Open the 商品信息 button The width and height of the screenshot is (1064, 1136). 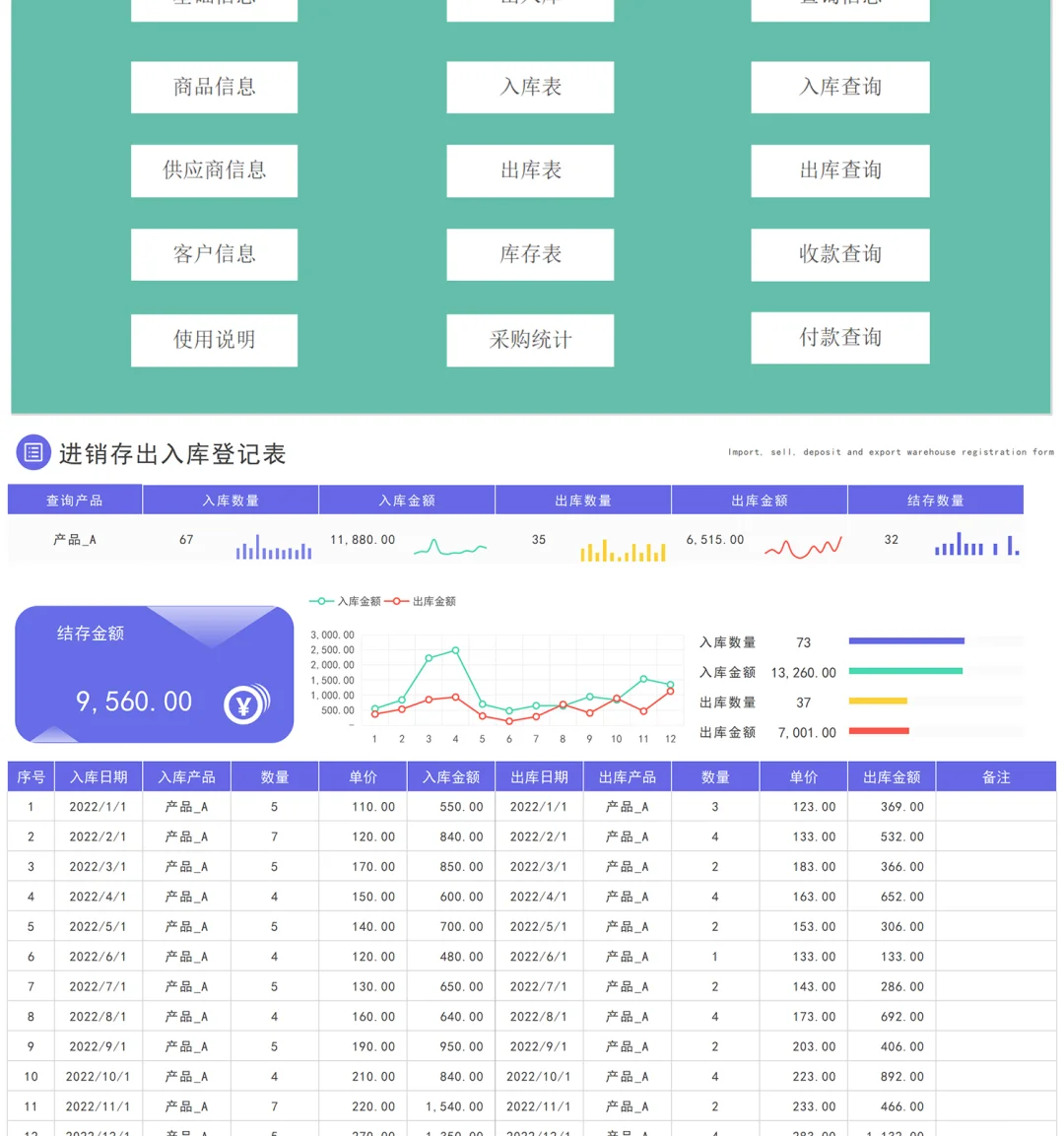214,87
